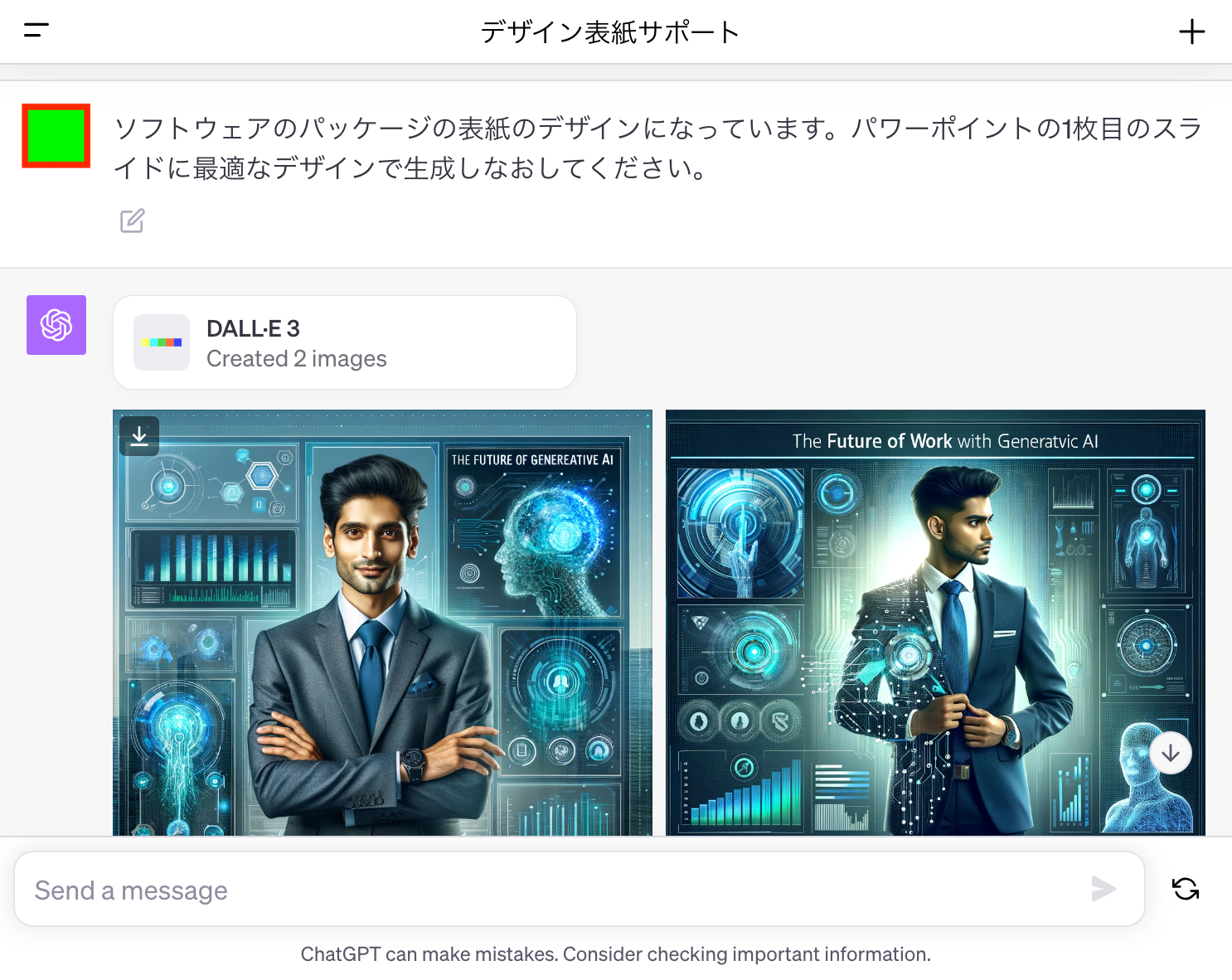Image resolution: width=1232 pixels, height=980 pixels.
Task: Open the right Future of Work image
Action: tap(935, 623)
